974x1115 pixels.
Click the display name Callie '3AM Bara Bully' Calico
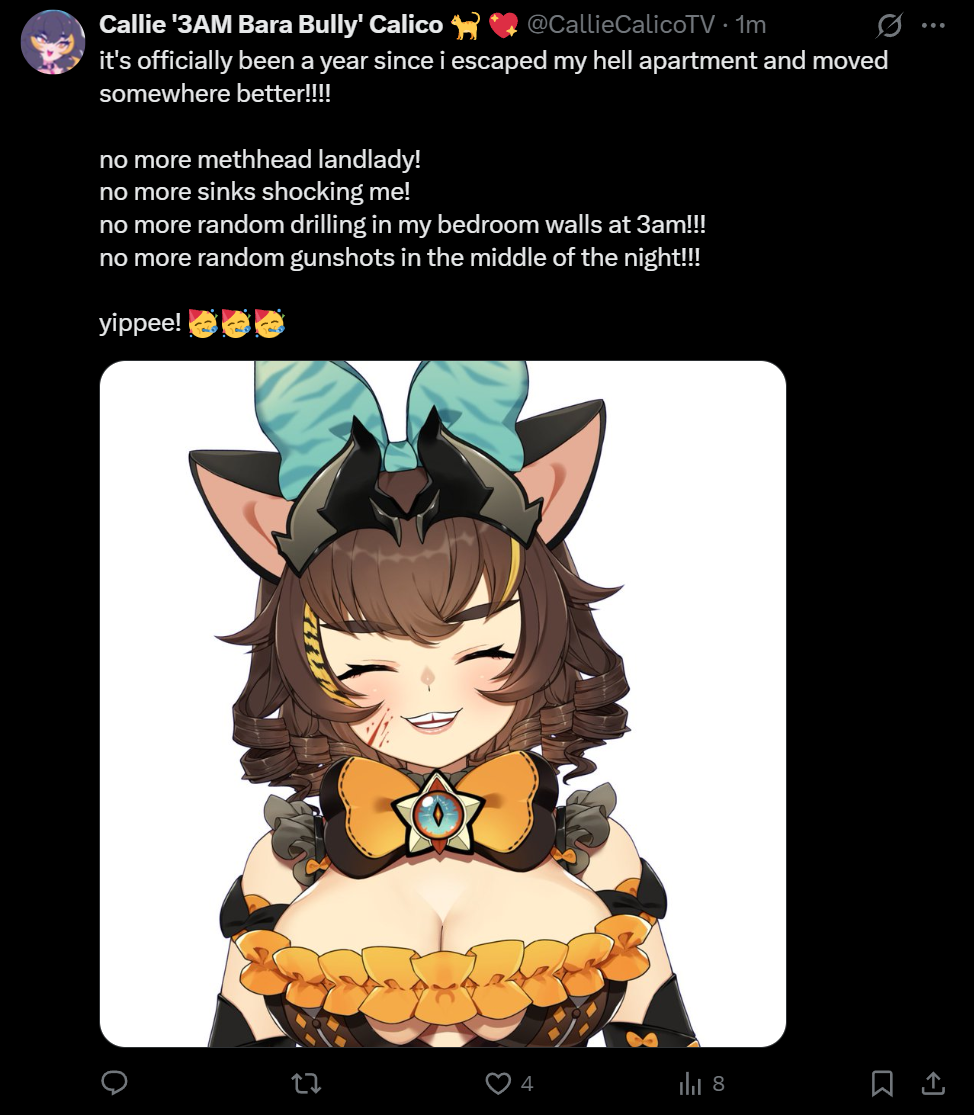click(271, 25)
